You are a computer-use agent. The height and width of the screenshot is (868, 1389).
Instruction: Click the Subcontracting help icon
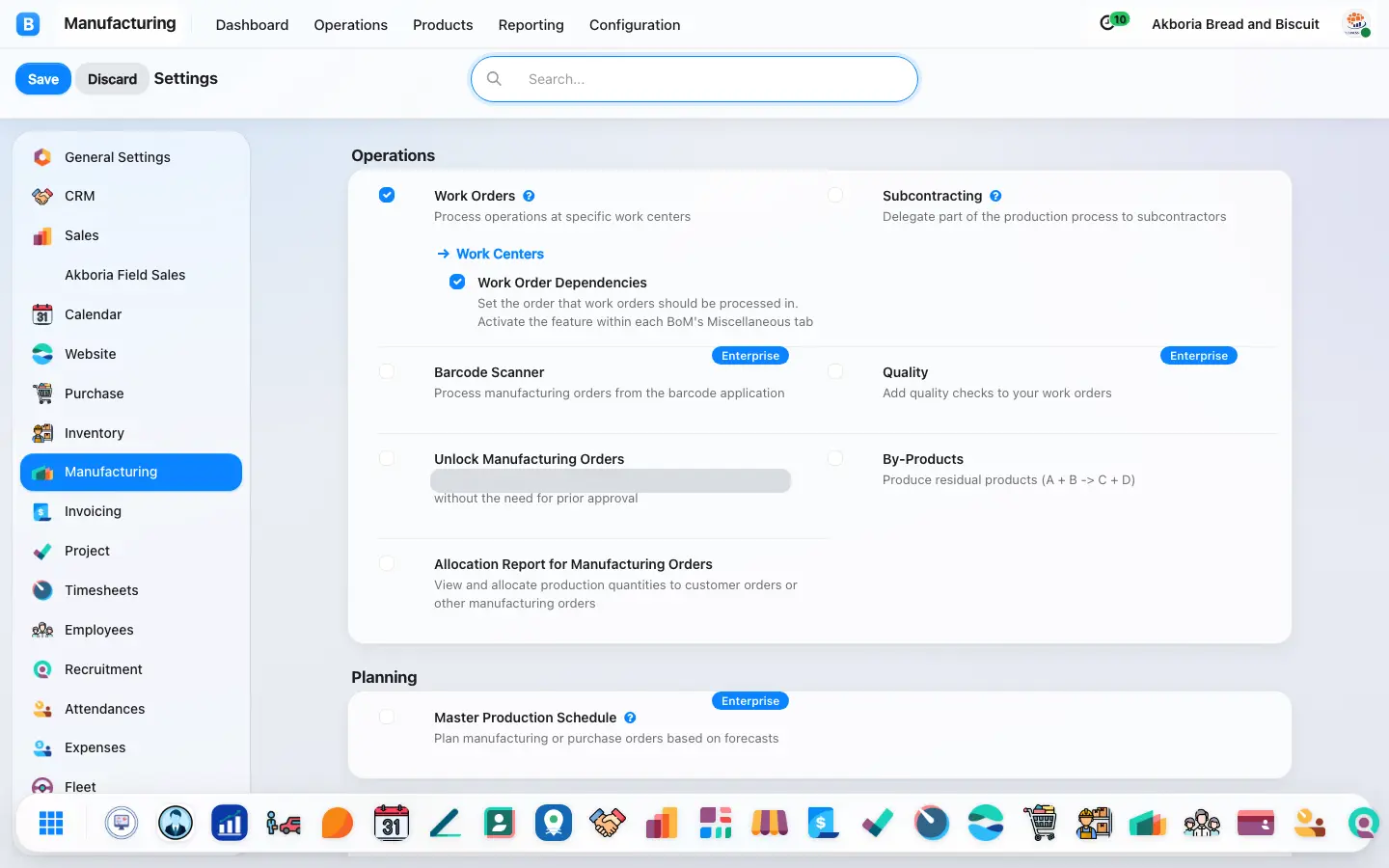click(x=995, y=196)
